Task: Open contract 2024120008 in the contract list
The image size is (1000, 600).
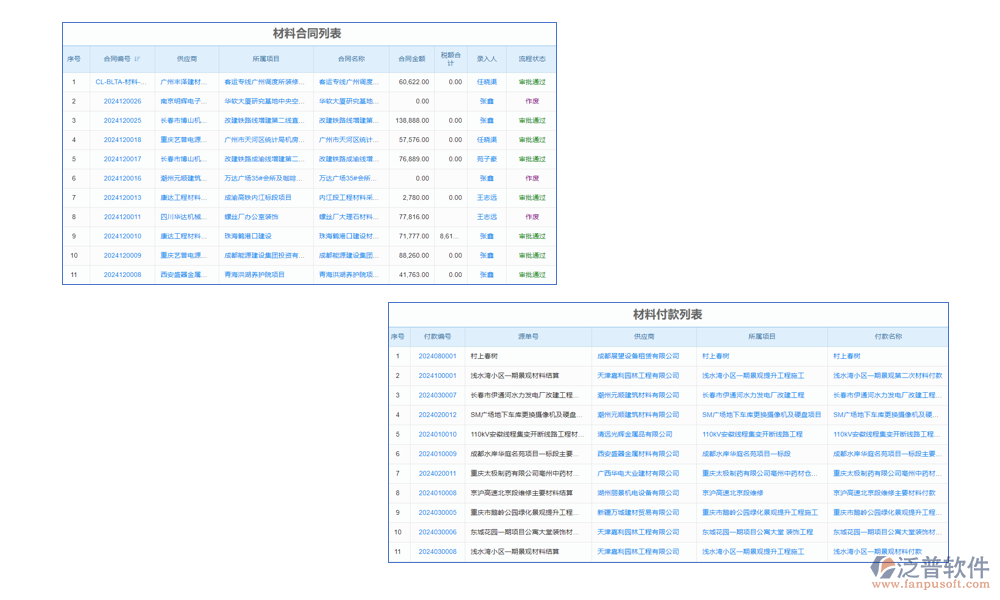Action: (x=122, y=274)
